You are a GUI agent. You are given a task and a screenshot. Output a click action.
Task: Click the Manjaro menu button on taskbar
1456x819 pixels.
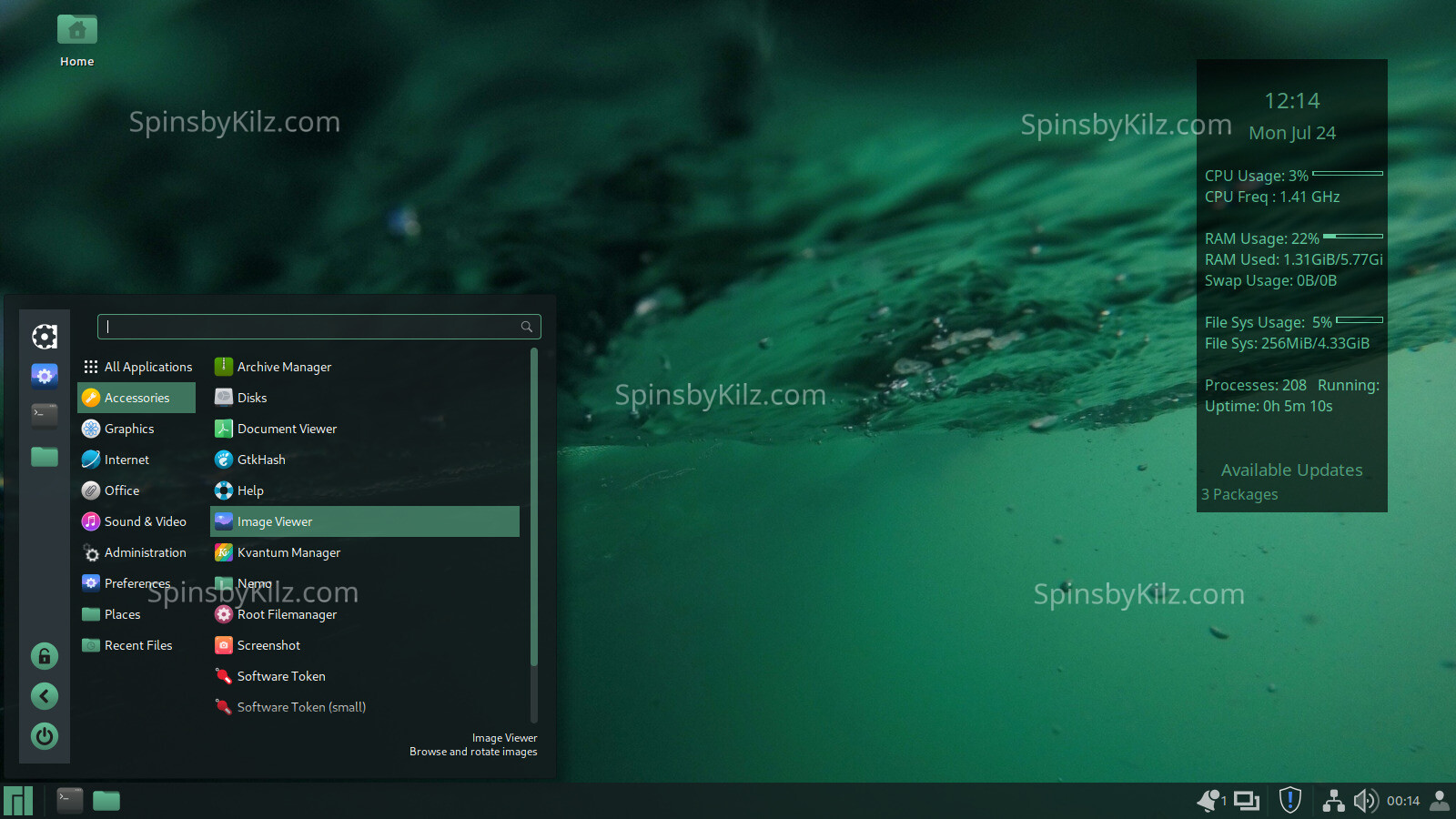18,801
